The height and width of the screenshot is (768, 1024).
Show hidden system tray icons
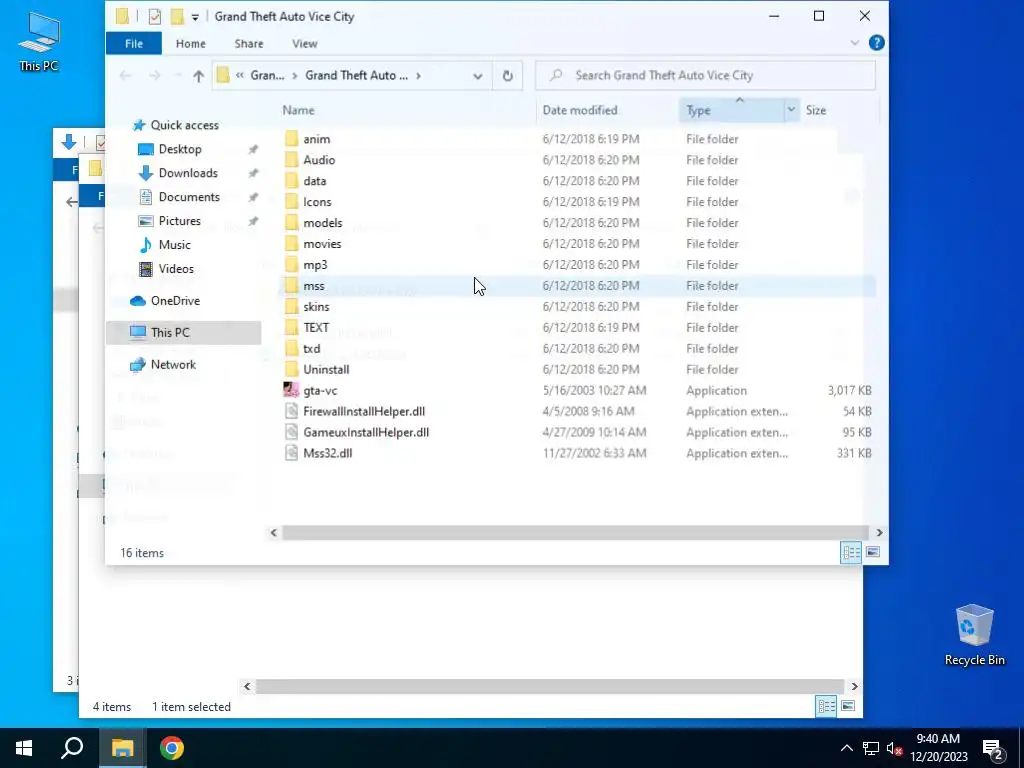click(846, 748)
